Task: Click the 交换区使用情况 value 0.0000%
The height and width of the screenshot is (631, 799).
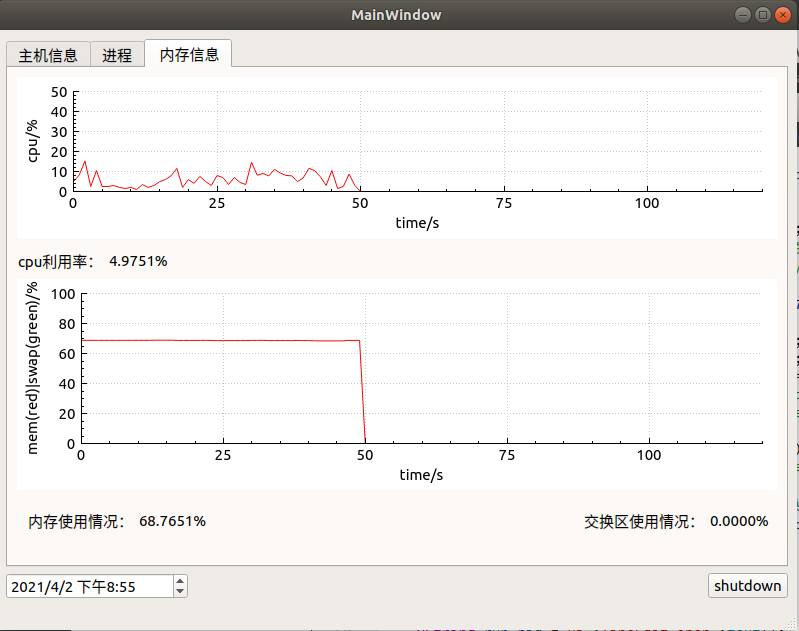Action: [x=739, y=521]
